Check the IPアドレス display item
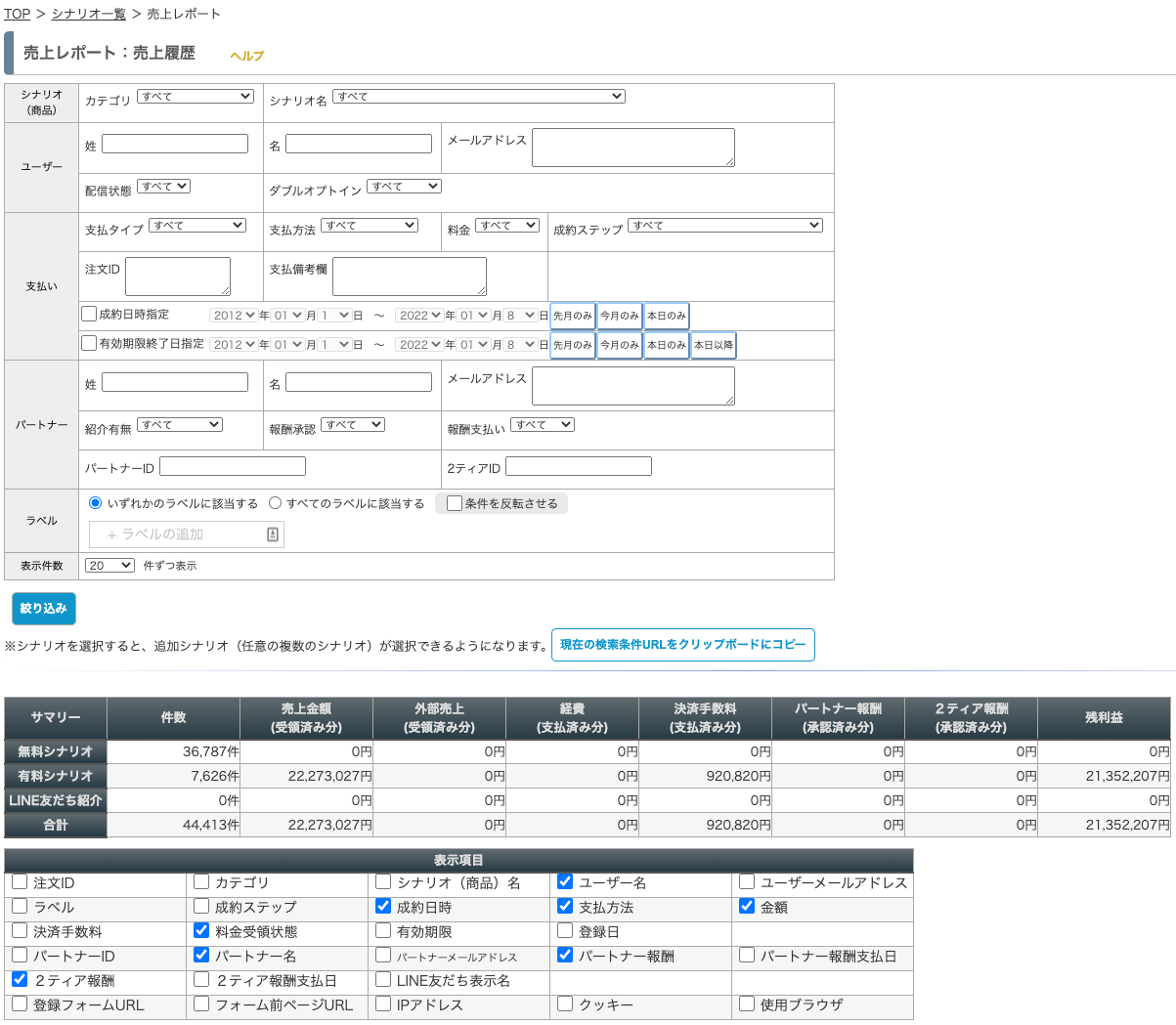The height and width of the screenshot is (1025, 1176). click(x=383, y=1004)
